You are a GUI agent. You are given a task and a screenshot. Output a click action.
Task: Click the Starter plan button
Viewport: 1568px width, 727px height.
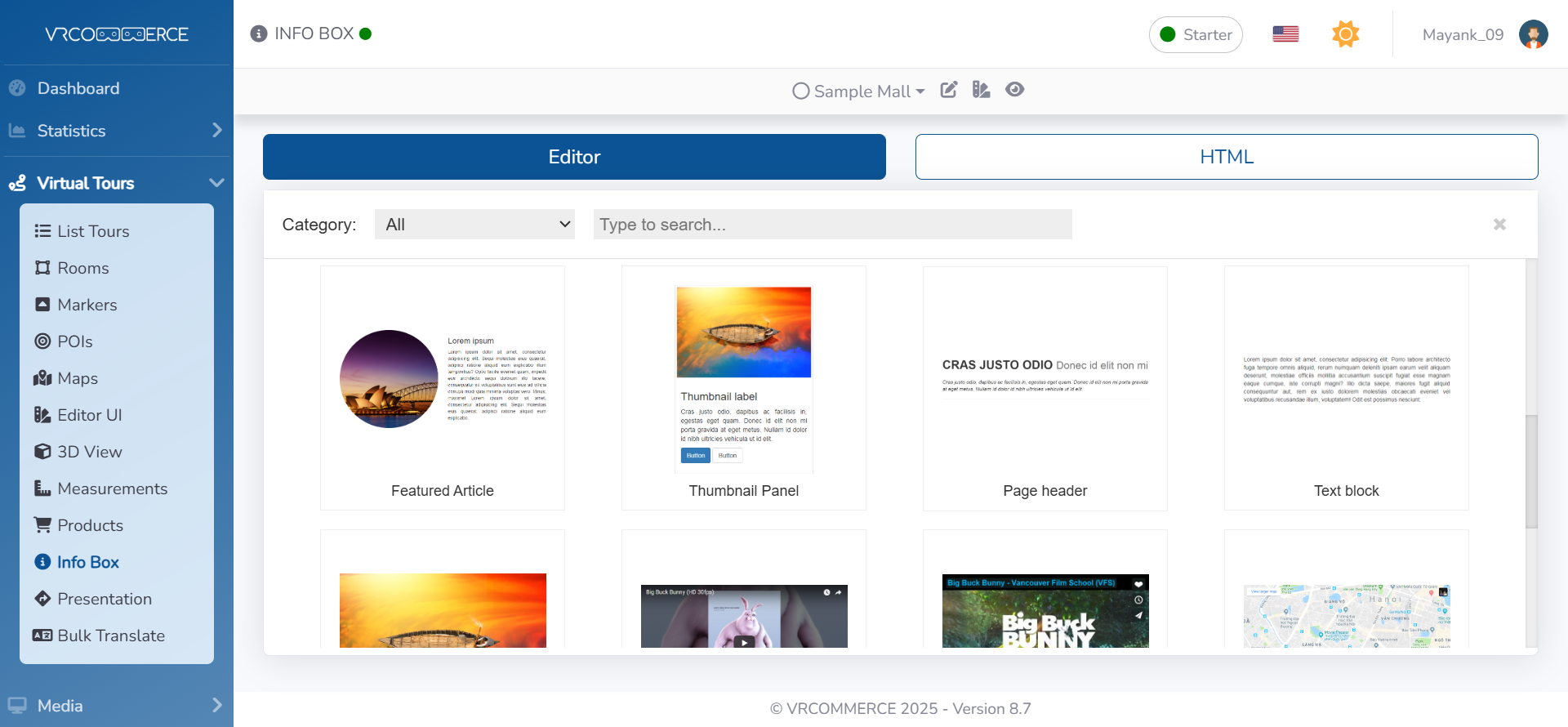point(1196,35)
